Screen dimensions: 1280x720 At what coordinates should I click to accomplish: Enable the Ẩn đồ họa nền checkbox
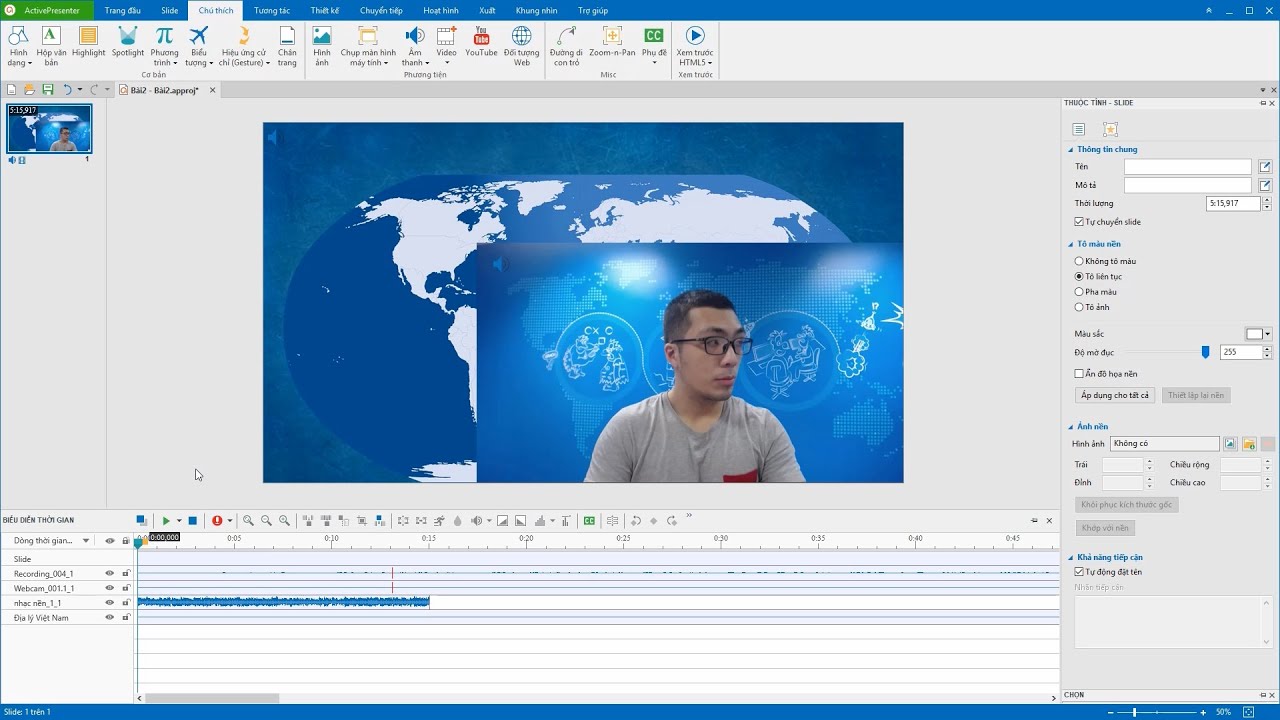point(1079,374)
